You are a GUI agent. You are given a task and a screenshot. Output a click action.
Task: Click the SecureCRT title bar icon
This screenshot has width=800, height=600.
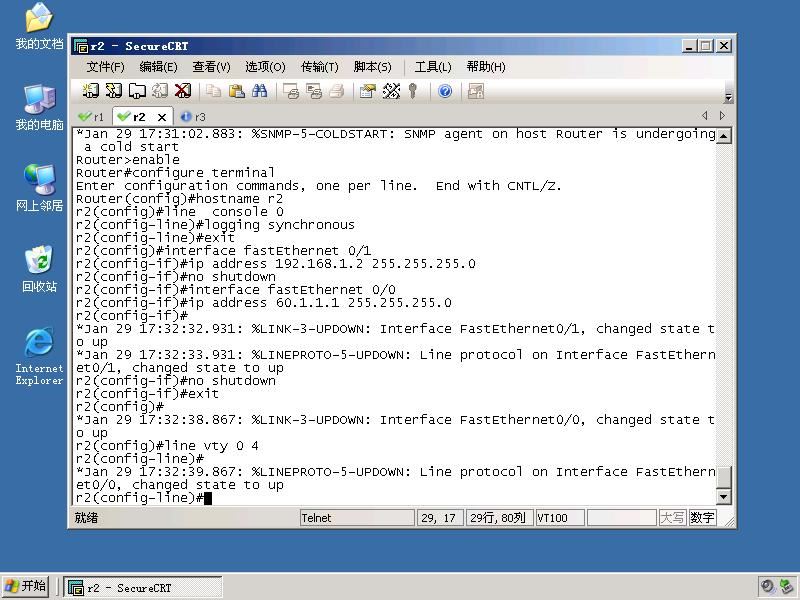[81, 46]
